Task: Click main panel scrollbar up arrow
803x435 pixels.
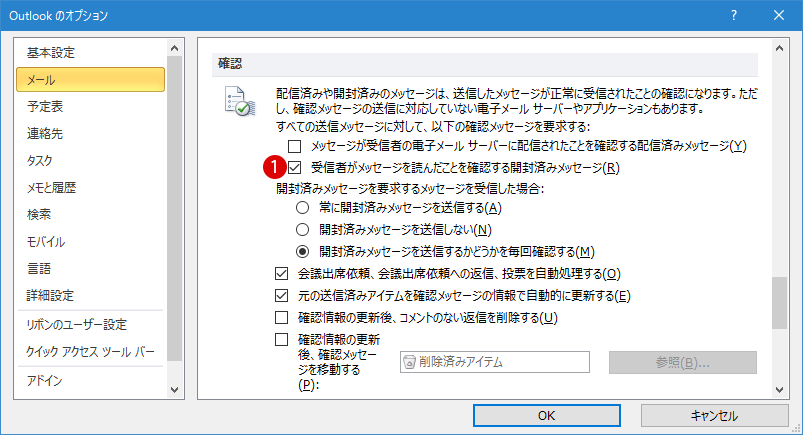Action: click(x=779, y=48)
